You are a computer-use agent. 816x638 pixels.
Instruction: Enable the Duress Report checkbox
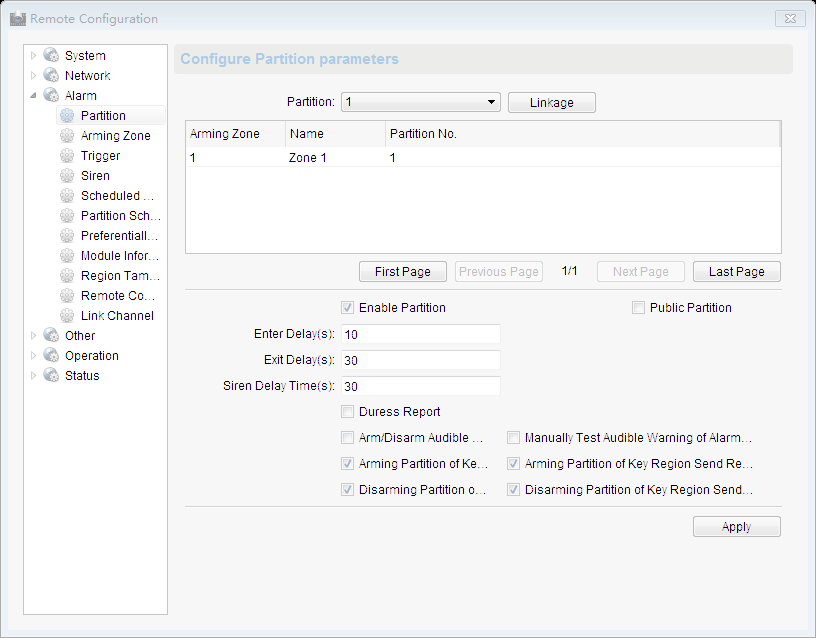348,412
